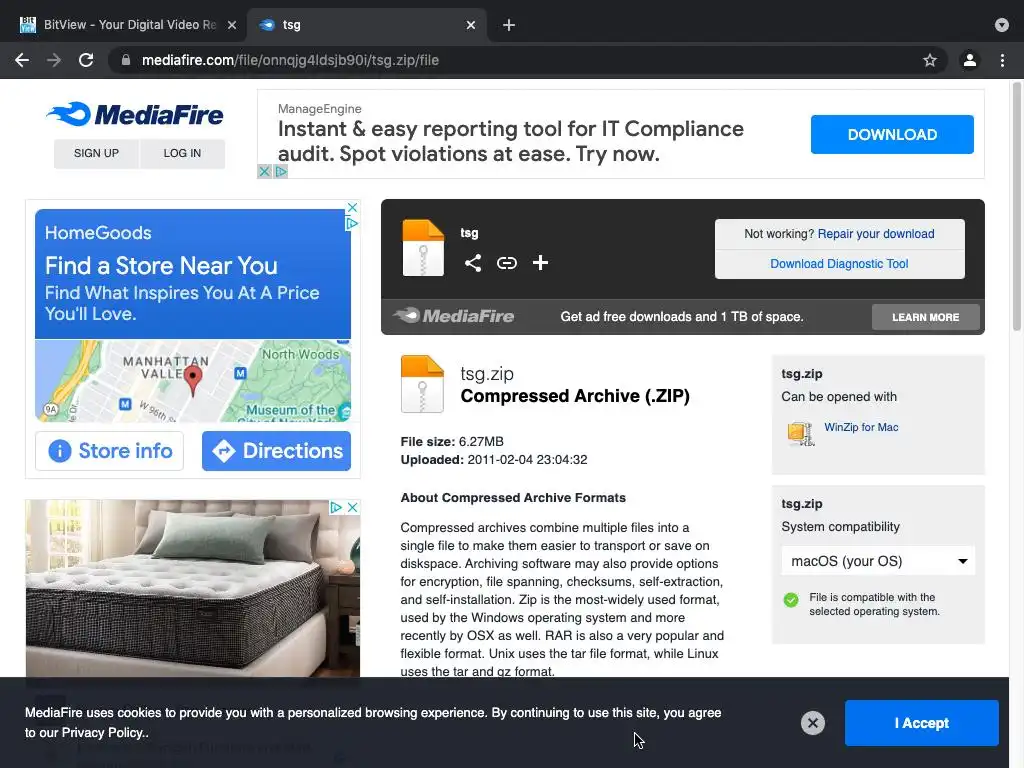Click the tsg file icon in dark header

coord(423,248)
